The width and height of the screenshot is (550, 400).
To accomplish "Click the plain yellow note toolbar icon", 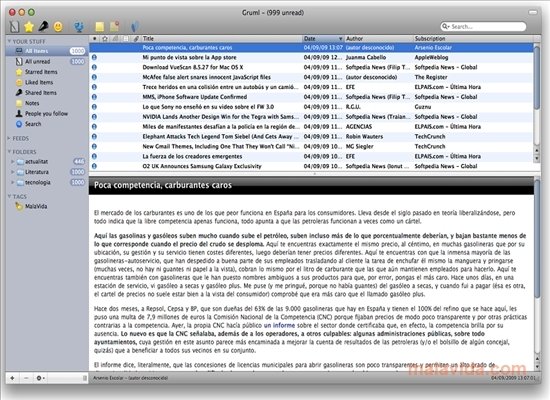I will coord(100,27).
